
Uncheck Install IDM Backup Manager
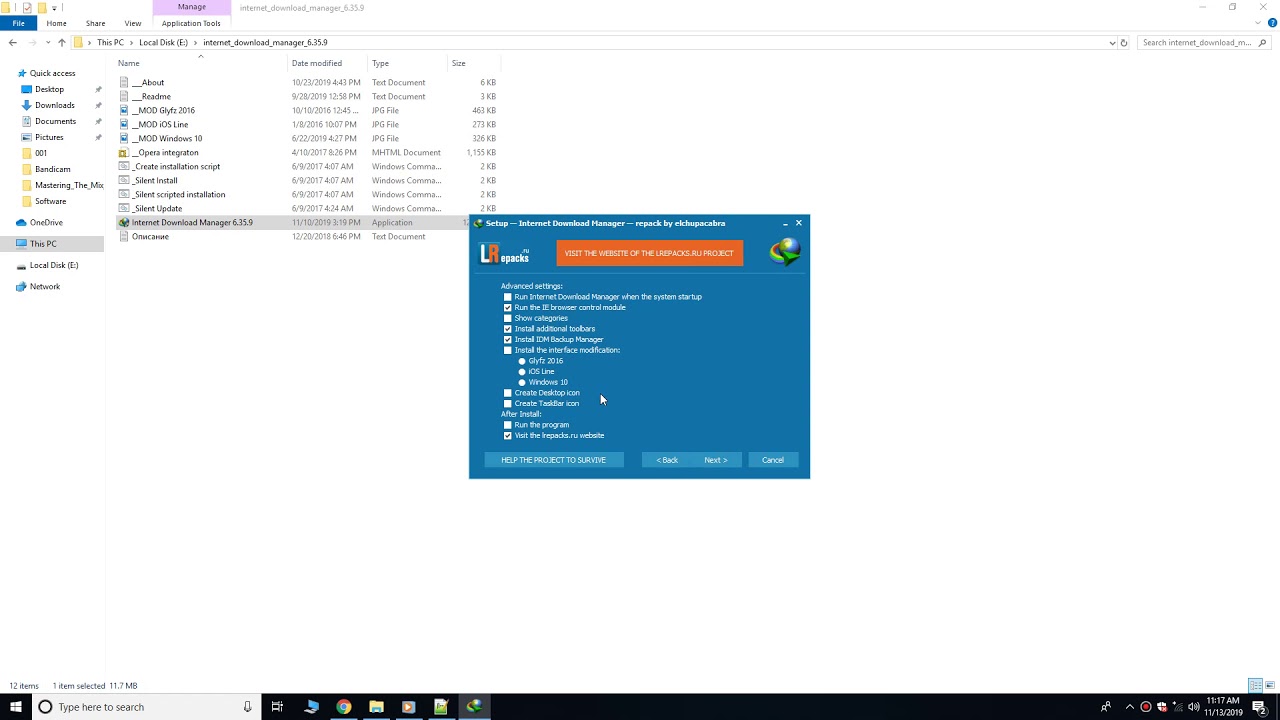pyautogui.click(x=508, y=340)
